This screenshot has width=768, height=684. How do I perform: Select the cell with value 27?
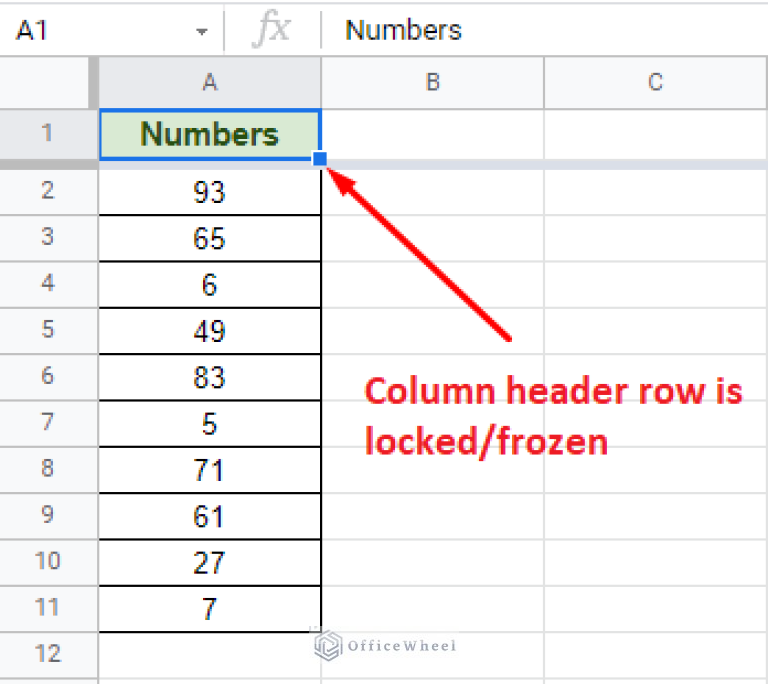click(x=210, y=562)
